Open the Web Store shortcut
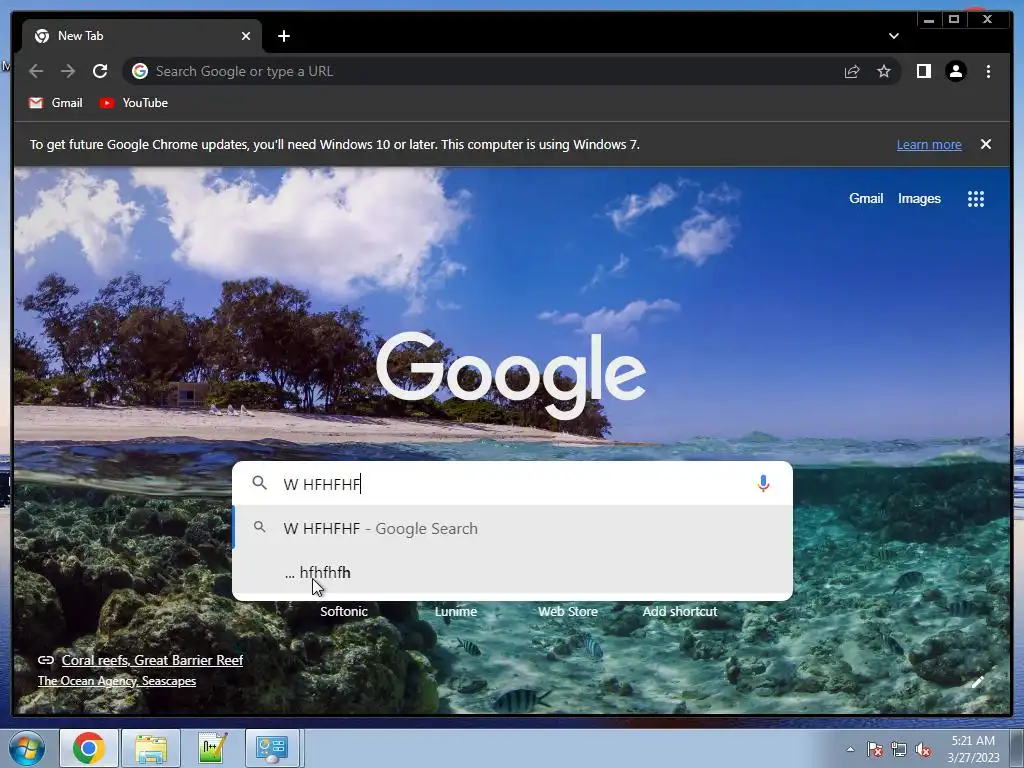This screenshot has height=768, width=1024. click(x=568, y=611)
